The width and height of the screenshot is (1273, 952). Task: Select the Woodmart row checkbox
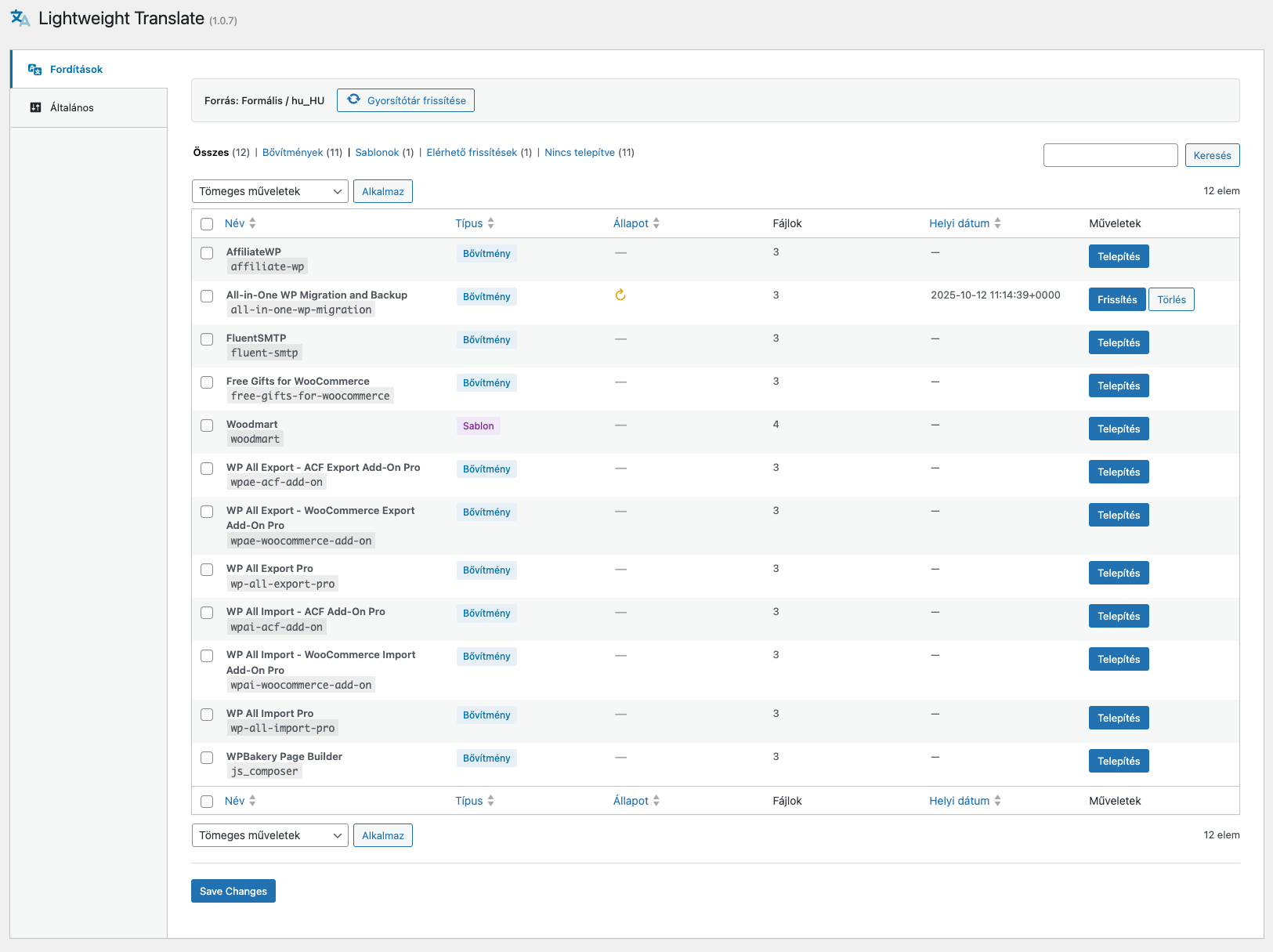click(207, 425)
